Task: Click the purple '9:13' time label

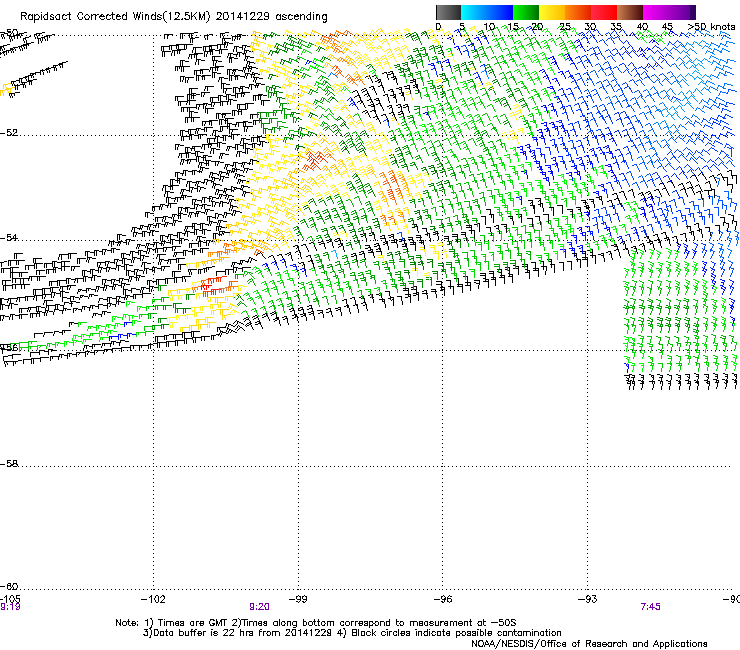Action: click(x=10, y=607)
